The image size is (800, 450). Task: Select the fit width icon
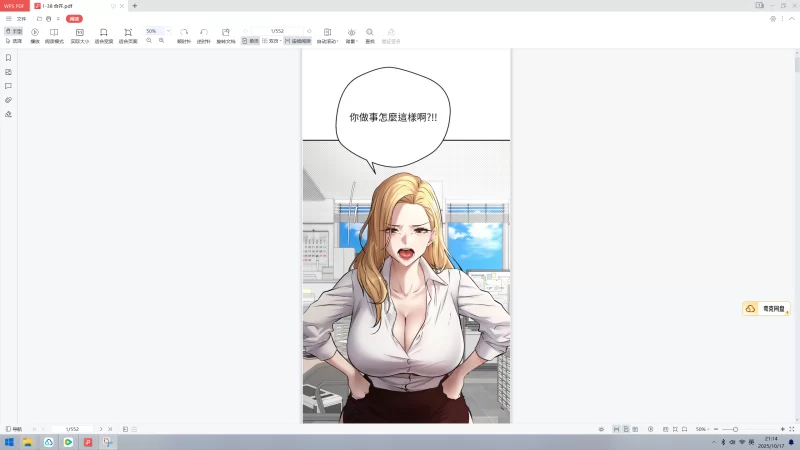(x=103, y=35)
